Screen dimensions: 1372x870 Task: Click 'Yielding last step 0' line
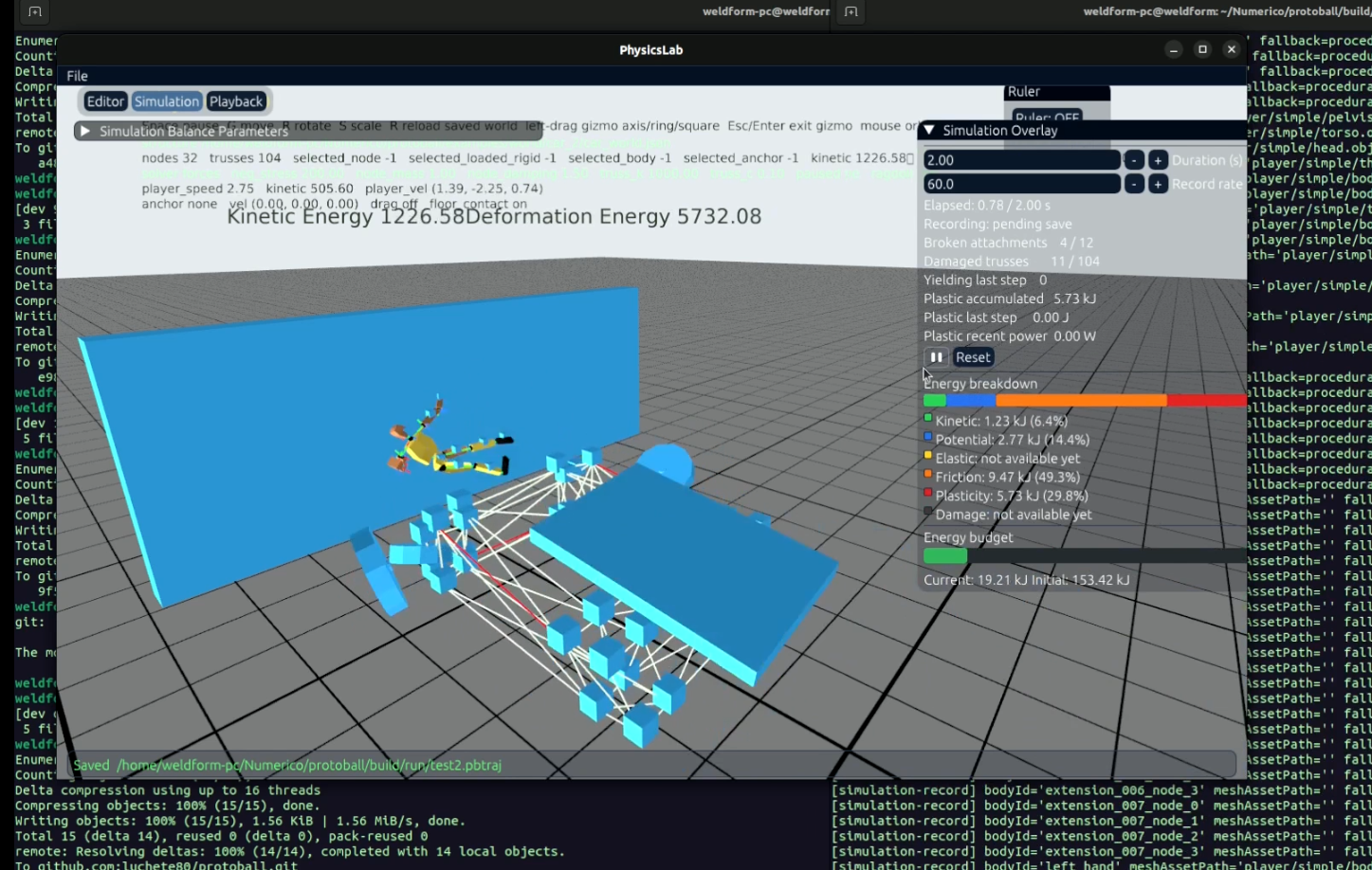click(985, 280)
